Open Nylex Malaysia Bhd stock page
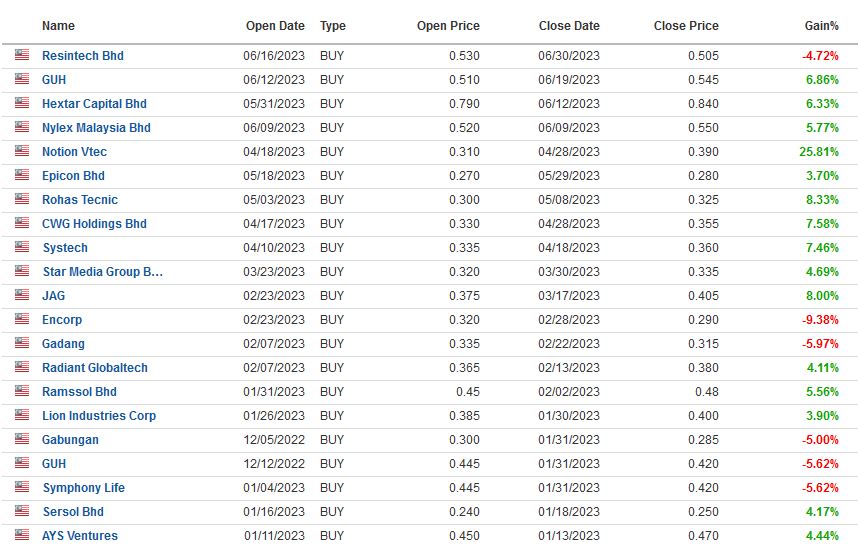The image size is (858, 554). (96, 128)
